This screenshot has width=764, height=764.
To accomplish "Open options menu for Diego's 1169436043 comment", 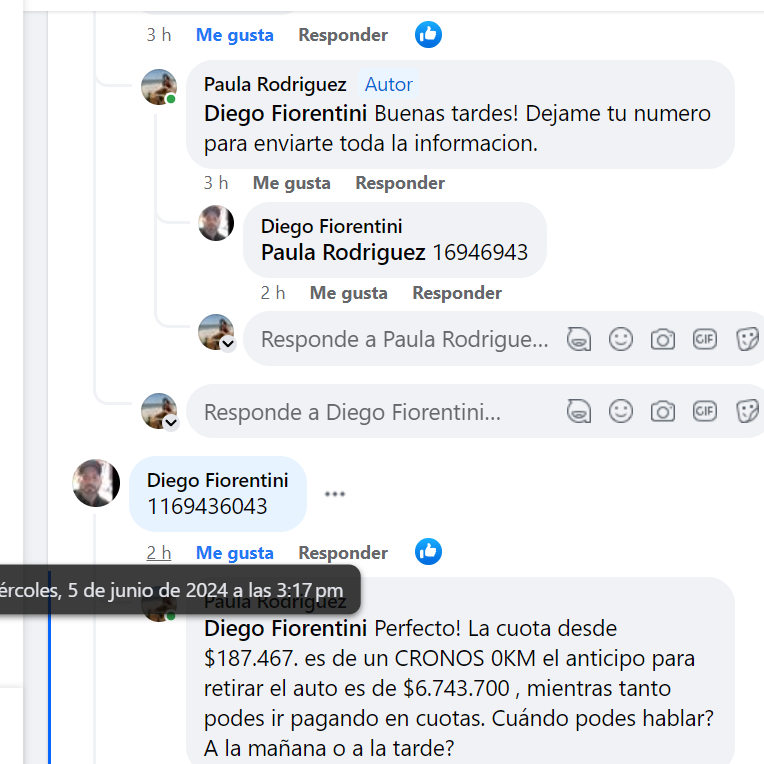I will (335, 494).
